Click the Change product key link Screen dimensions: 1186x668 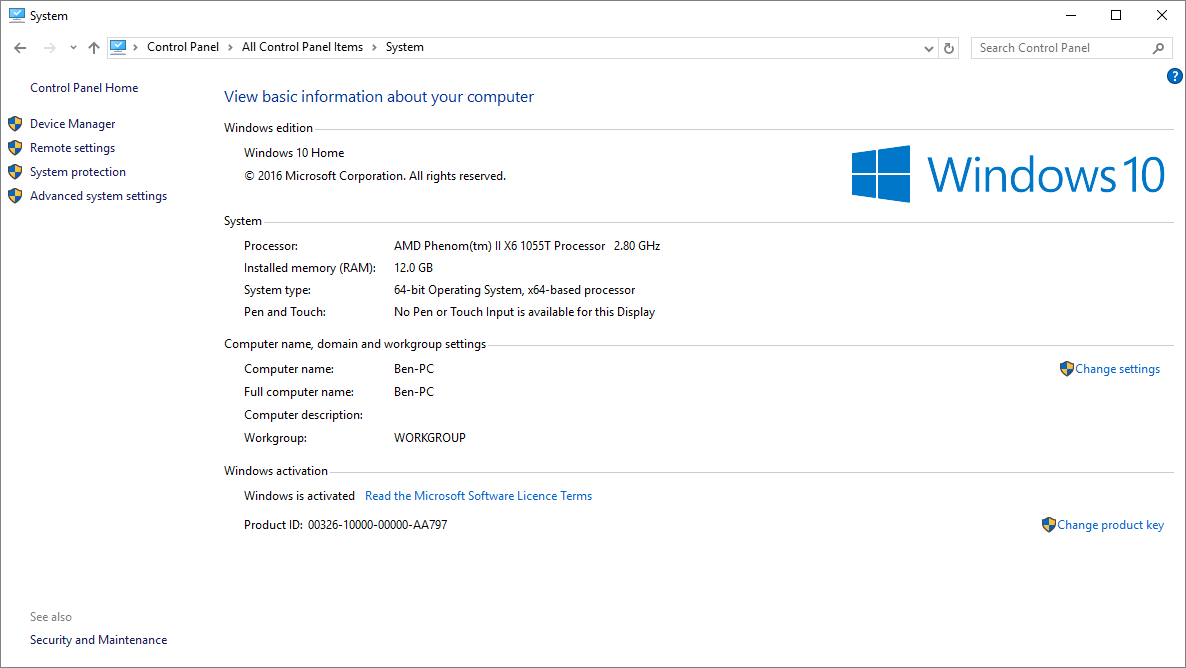click(1110, 525)
